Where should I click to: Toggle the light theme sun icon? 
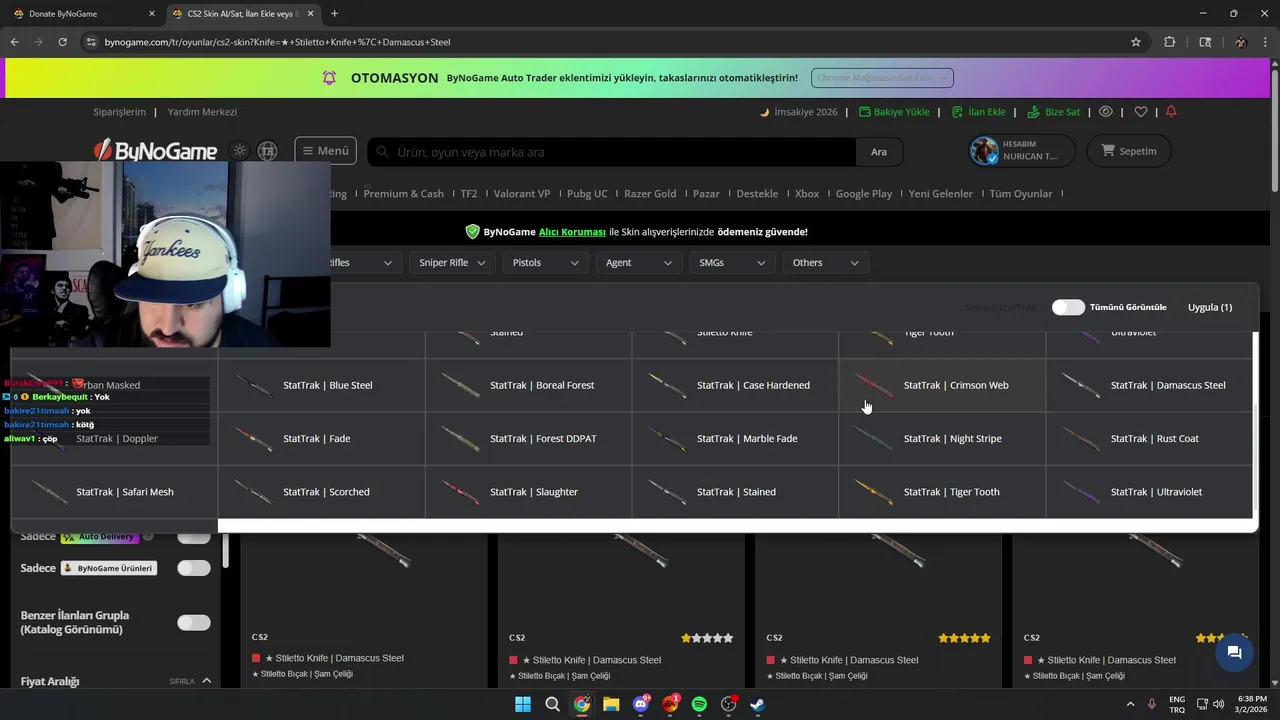click(240, 151)
